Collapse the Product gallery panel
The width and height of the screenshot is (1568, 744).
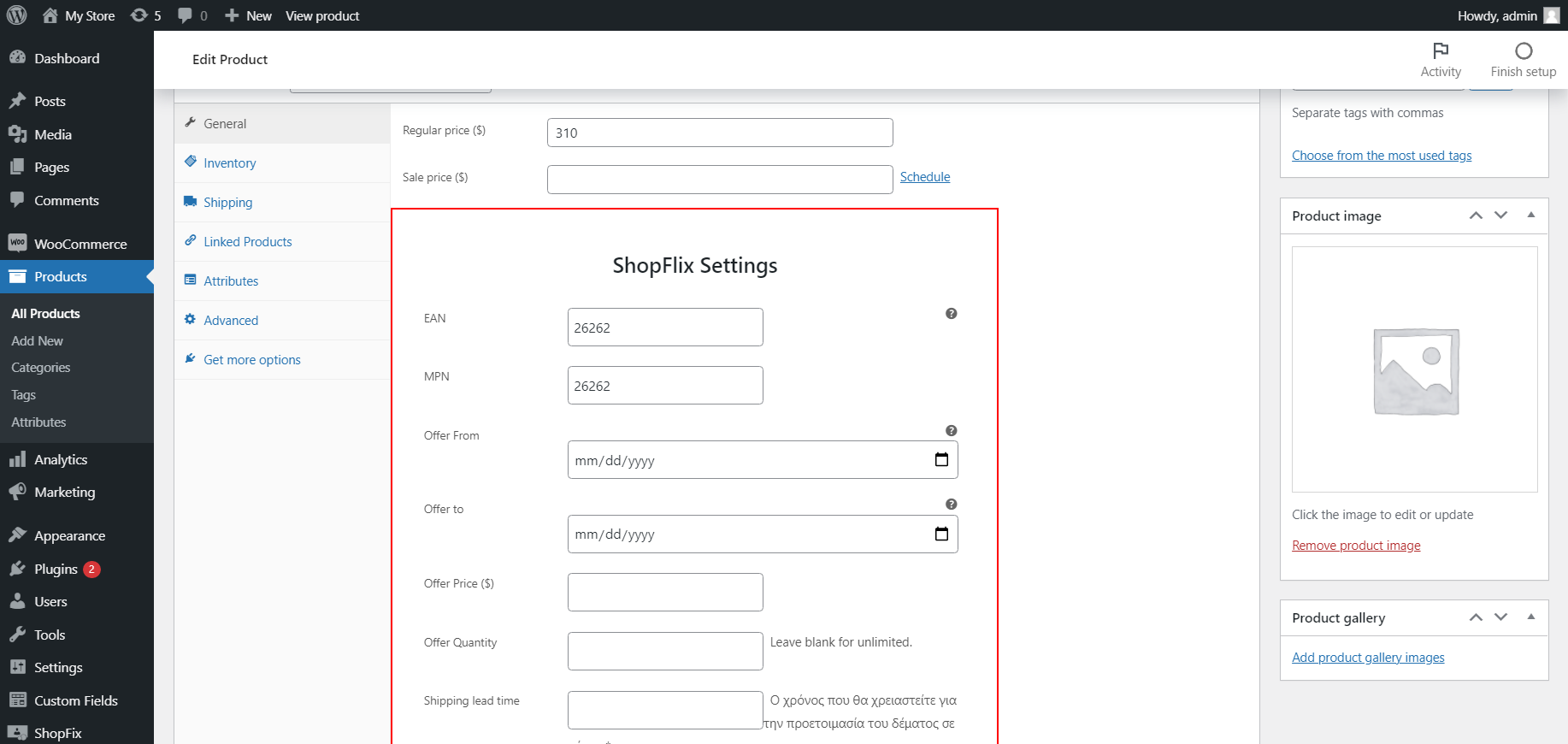point(1531,617)
